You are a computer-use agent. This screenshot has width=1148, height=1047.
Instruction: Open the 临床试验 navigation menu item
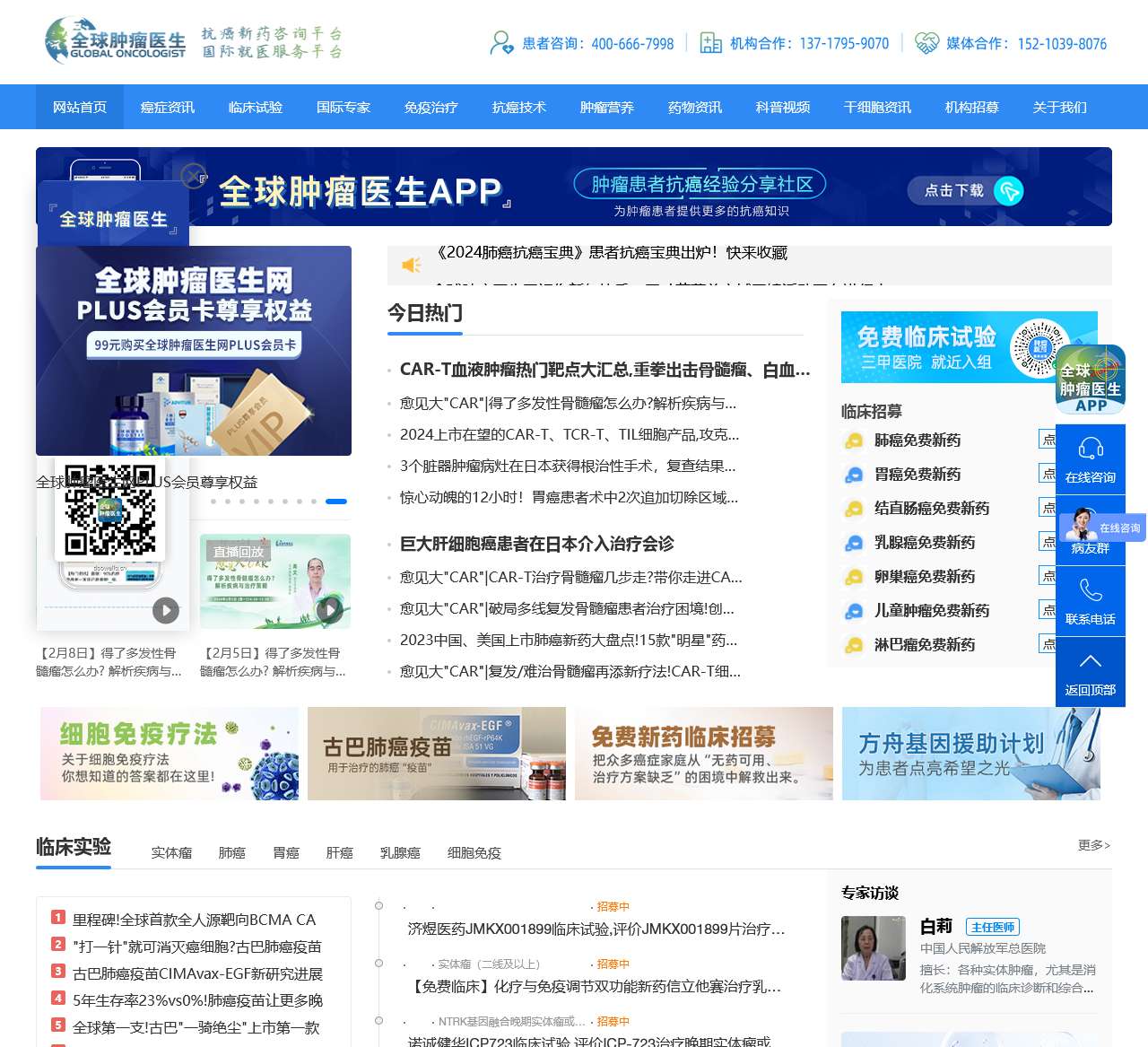tap(255, 107)
